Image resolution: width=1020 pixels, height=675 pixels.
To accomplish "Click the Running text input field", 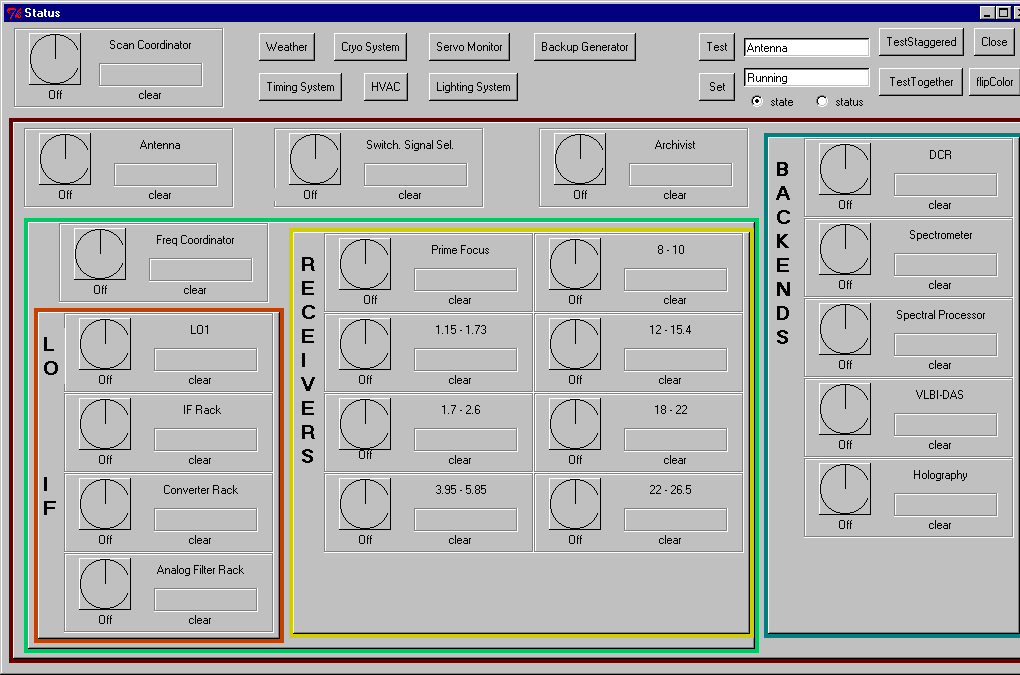I will click(806, 78).
